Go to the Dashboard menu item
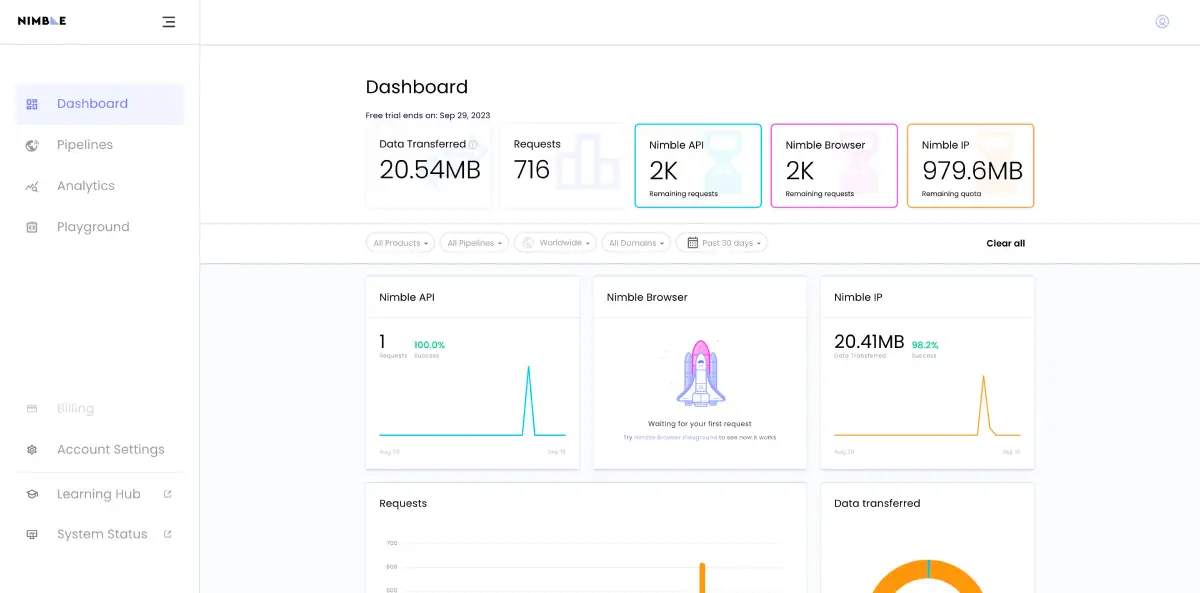 tap(100, 104)
